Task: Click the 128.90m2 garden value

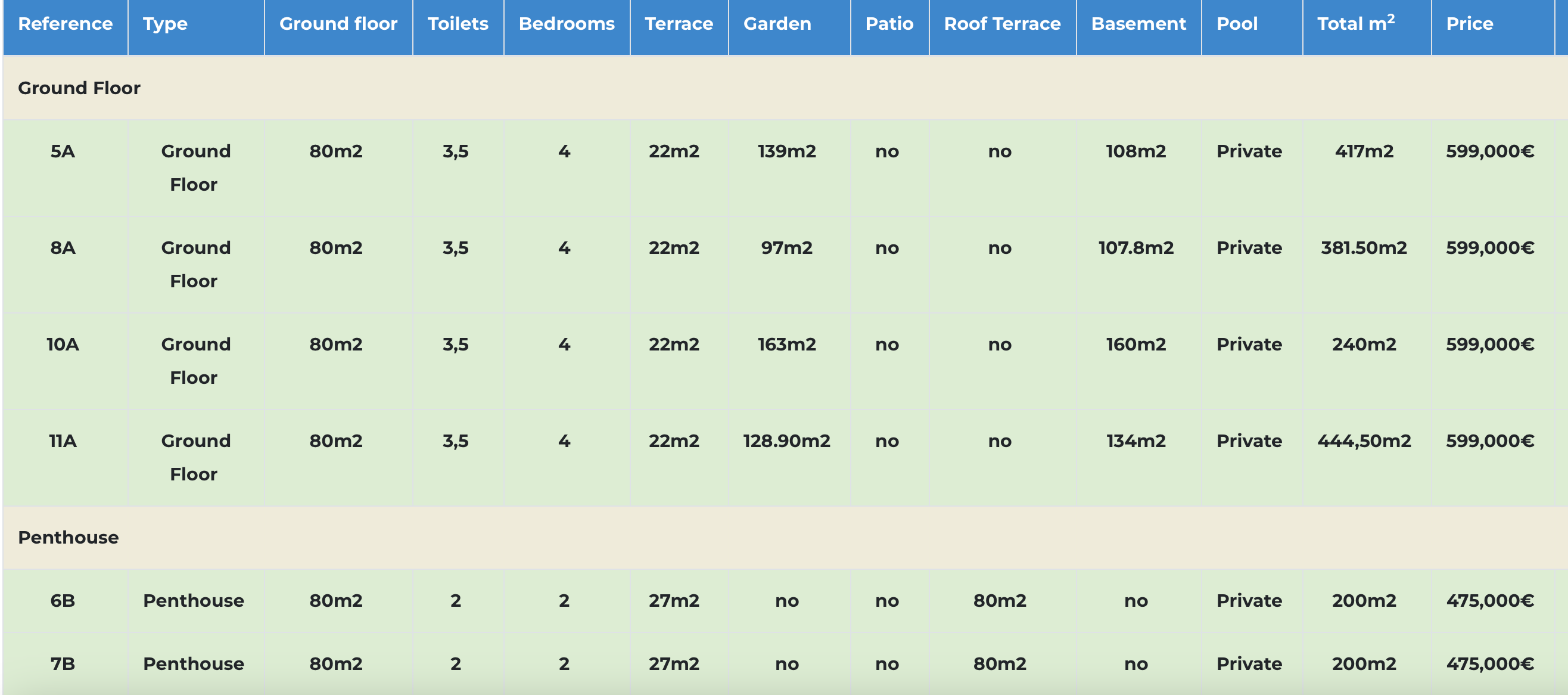Action: click(x=786, y=441)
